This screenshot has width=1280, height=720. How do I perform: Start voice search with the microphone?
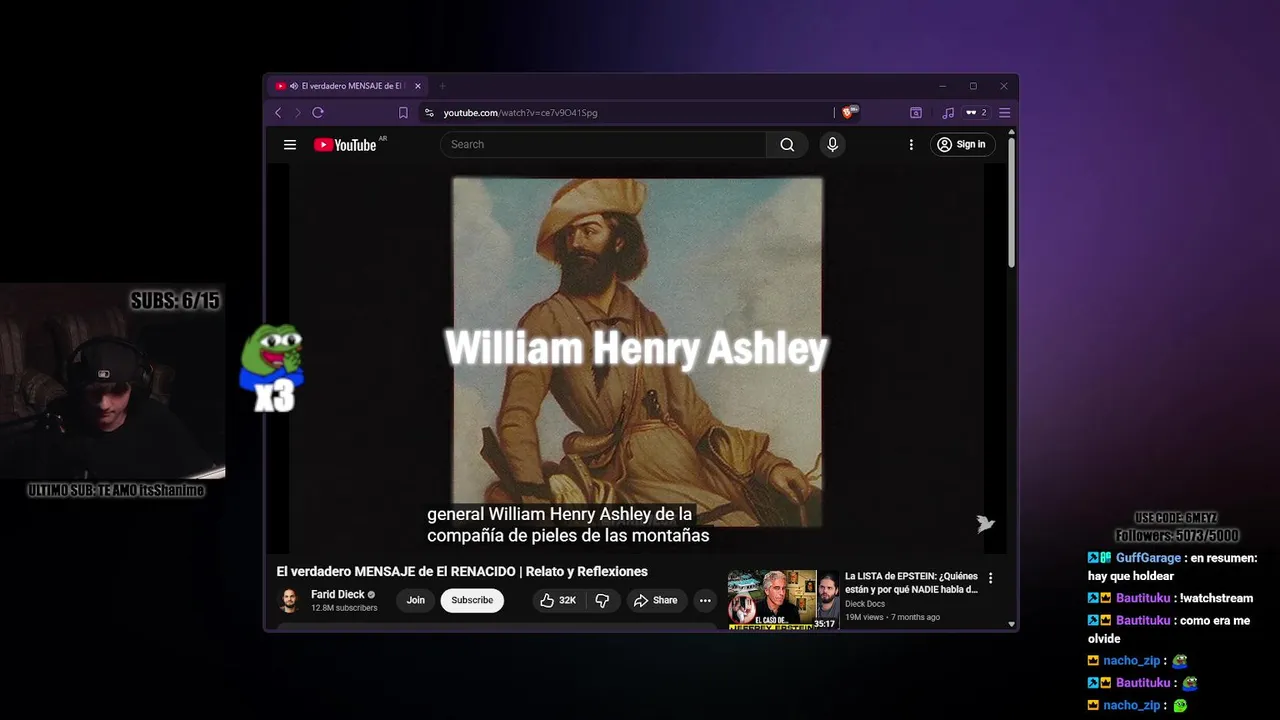coord(832,145)
